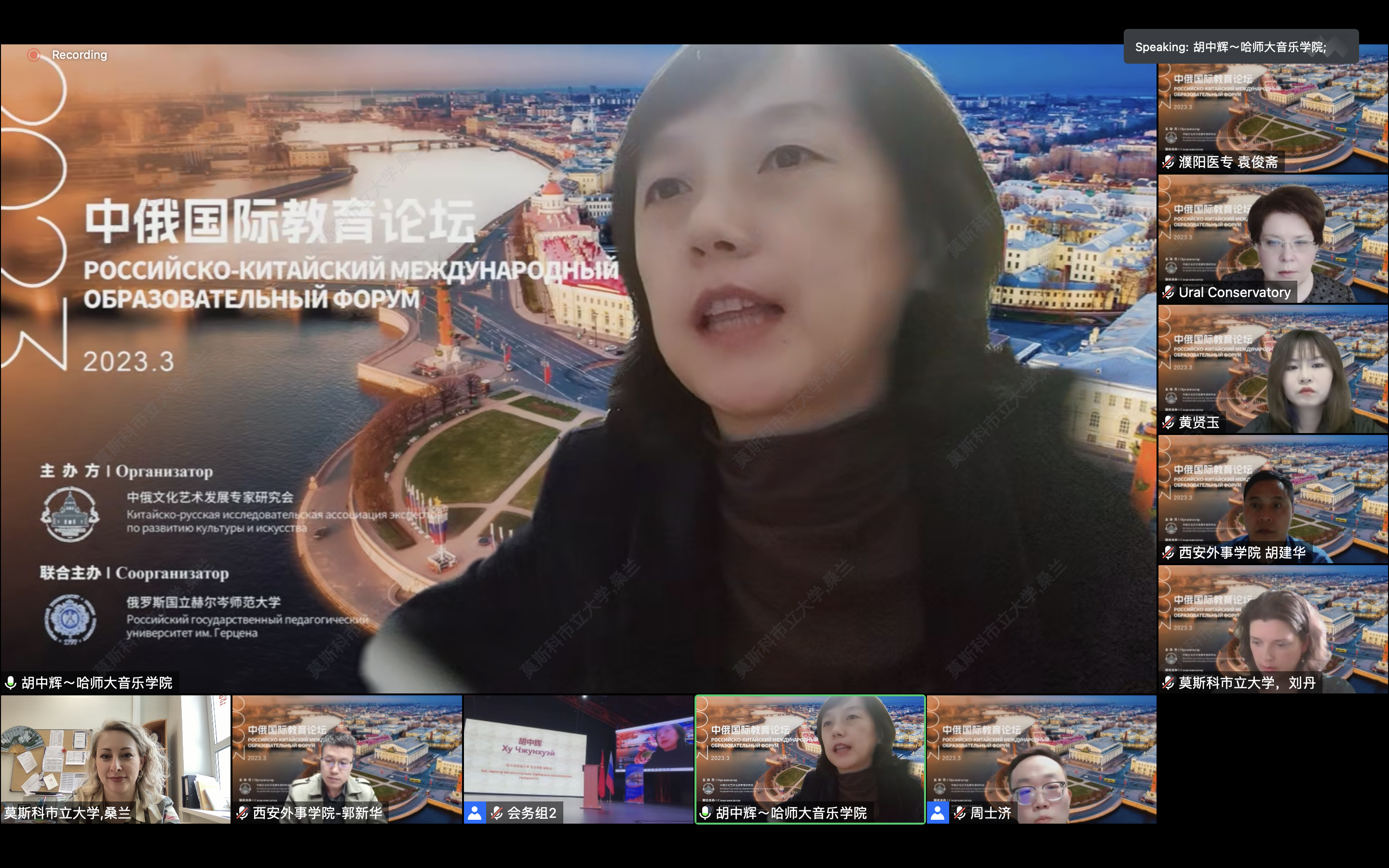Image resolution: width=1389 pixels, height=868 pixels.
Task: Click muted mic icon beside 黄贤玉
Action: point(1168,423)
